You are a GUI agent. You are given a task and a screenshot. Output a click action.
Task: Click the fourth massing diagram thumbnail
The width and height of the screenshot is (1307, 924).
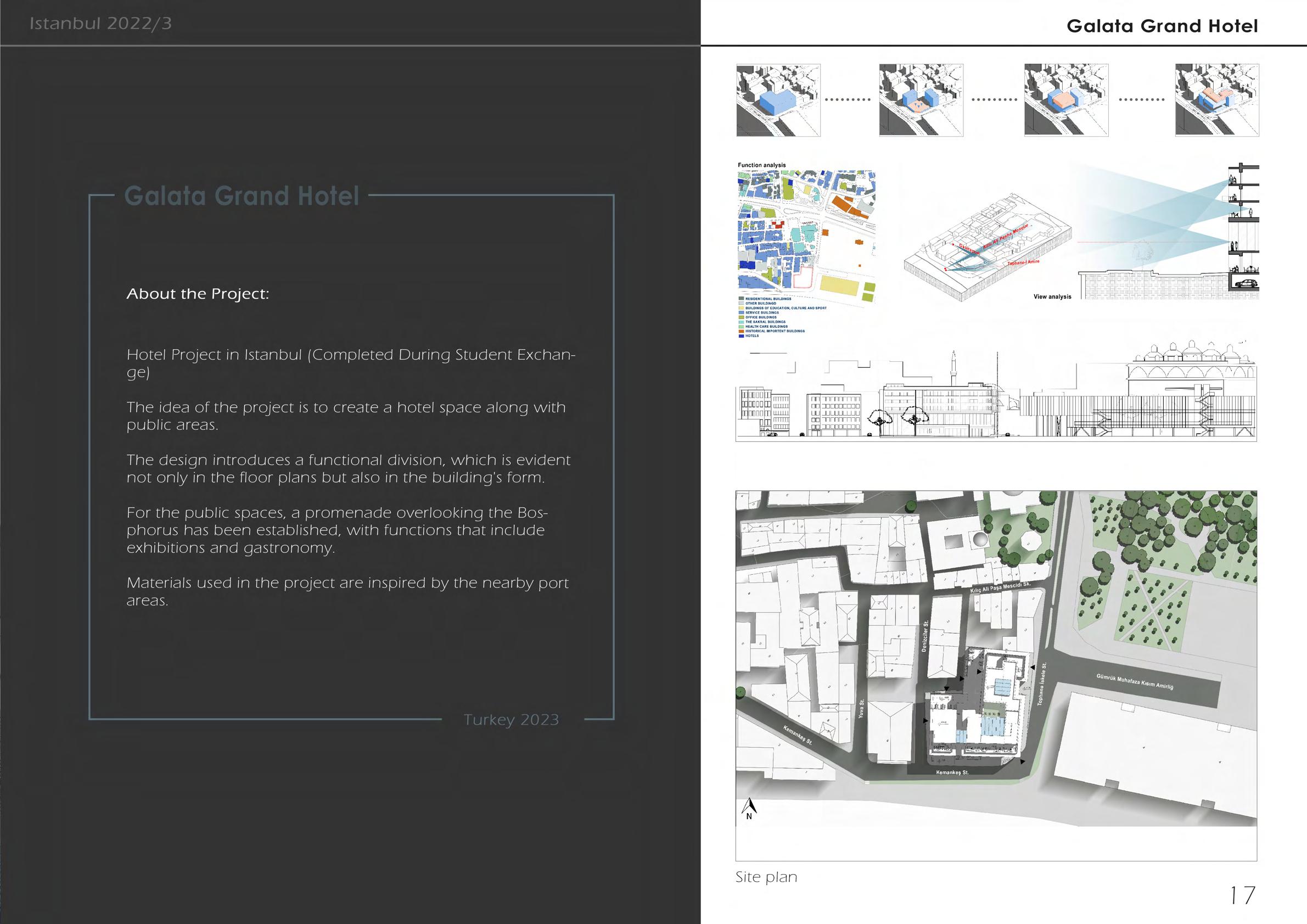[x=1217, y=100]
